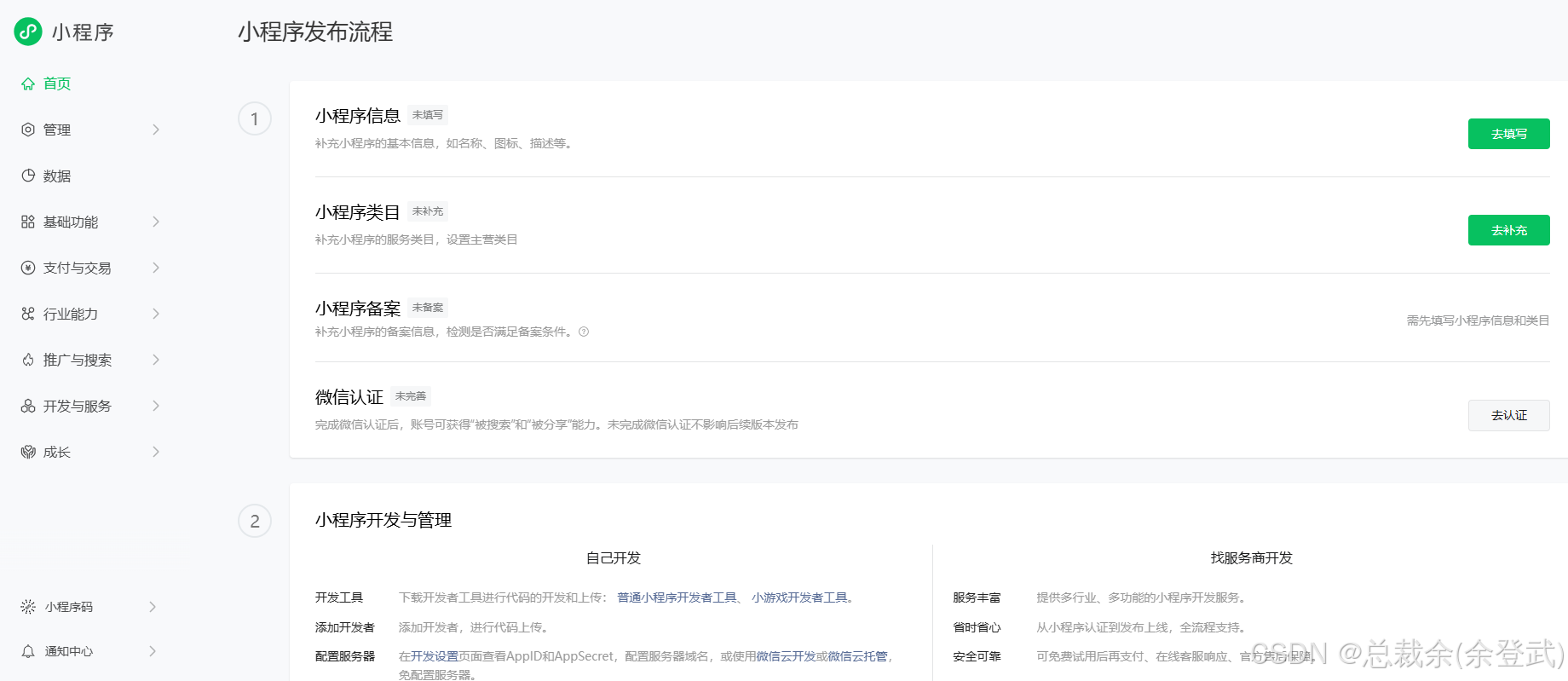The image size is (1568, 681).
Task: Open the 小游戏开发者工具 link
Action: tap(799, 597)
